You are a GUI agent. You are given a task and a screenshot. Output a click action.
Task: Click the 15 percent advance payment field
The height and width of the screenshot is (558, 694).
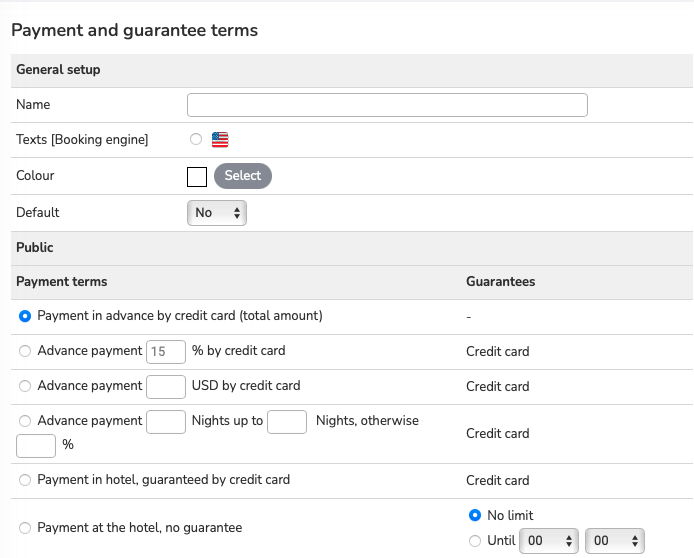pyautogui.click(x=166, y=352)
